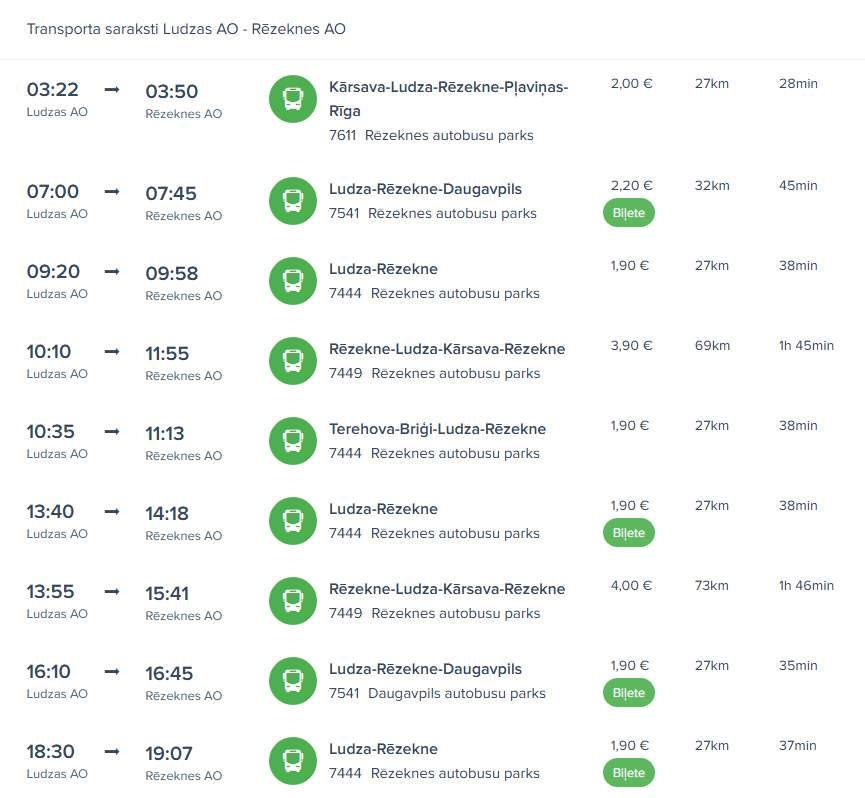Screen dimensions: 865x798
Task: Click the Daugavpils autobusu parks carrier name
Action: 456,693
